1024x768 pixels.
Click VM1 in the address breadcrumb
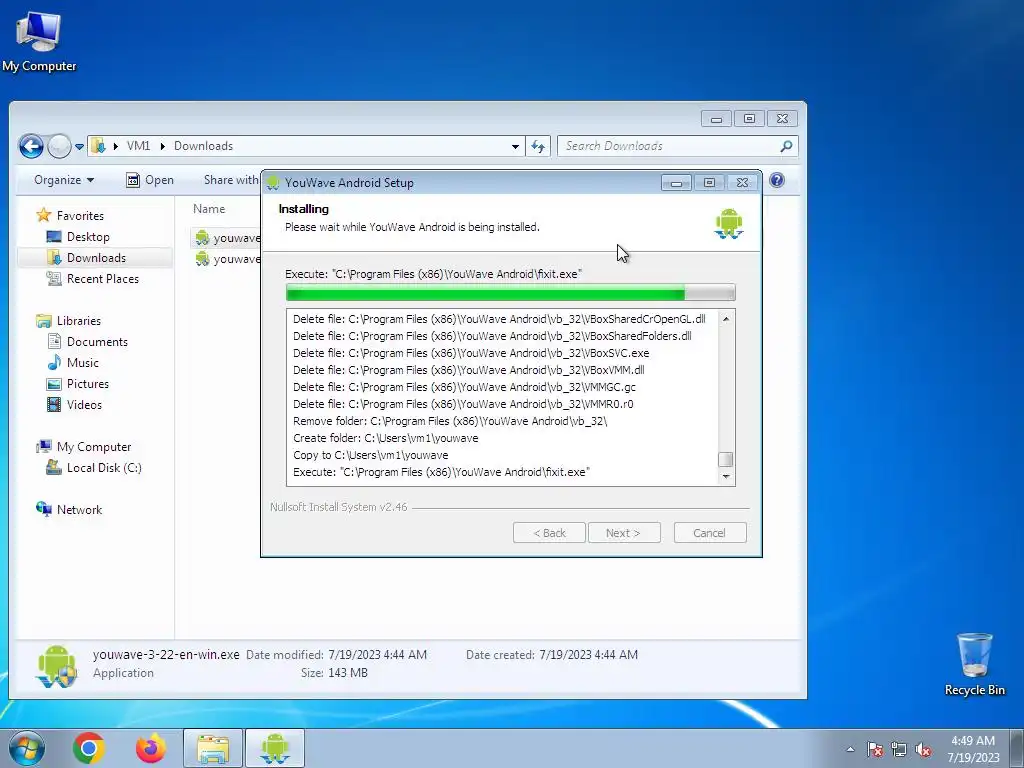[138, 146]
